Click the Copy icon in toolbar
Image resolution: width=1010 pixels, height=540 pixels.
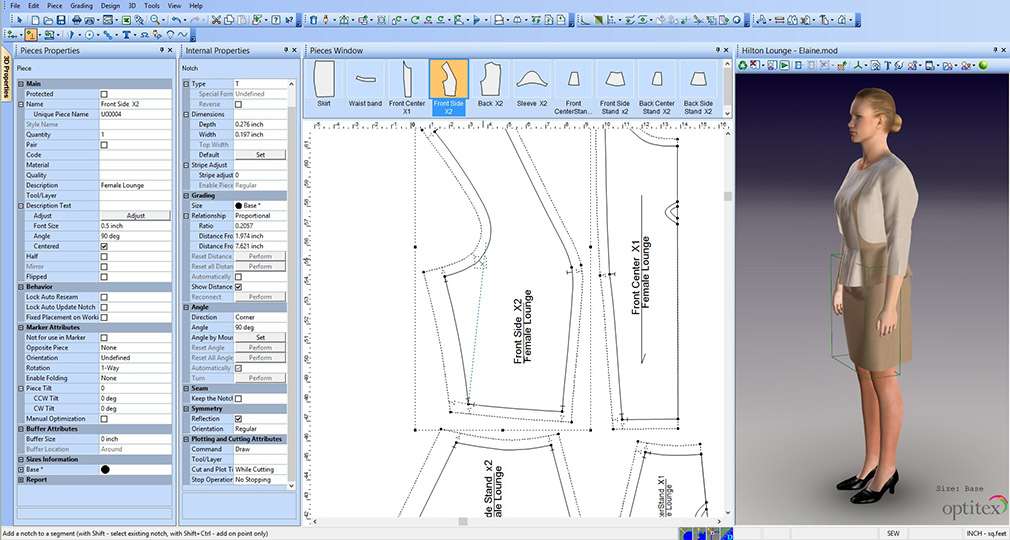229,20
